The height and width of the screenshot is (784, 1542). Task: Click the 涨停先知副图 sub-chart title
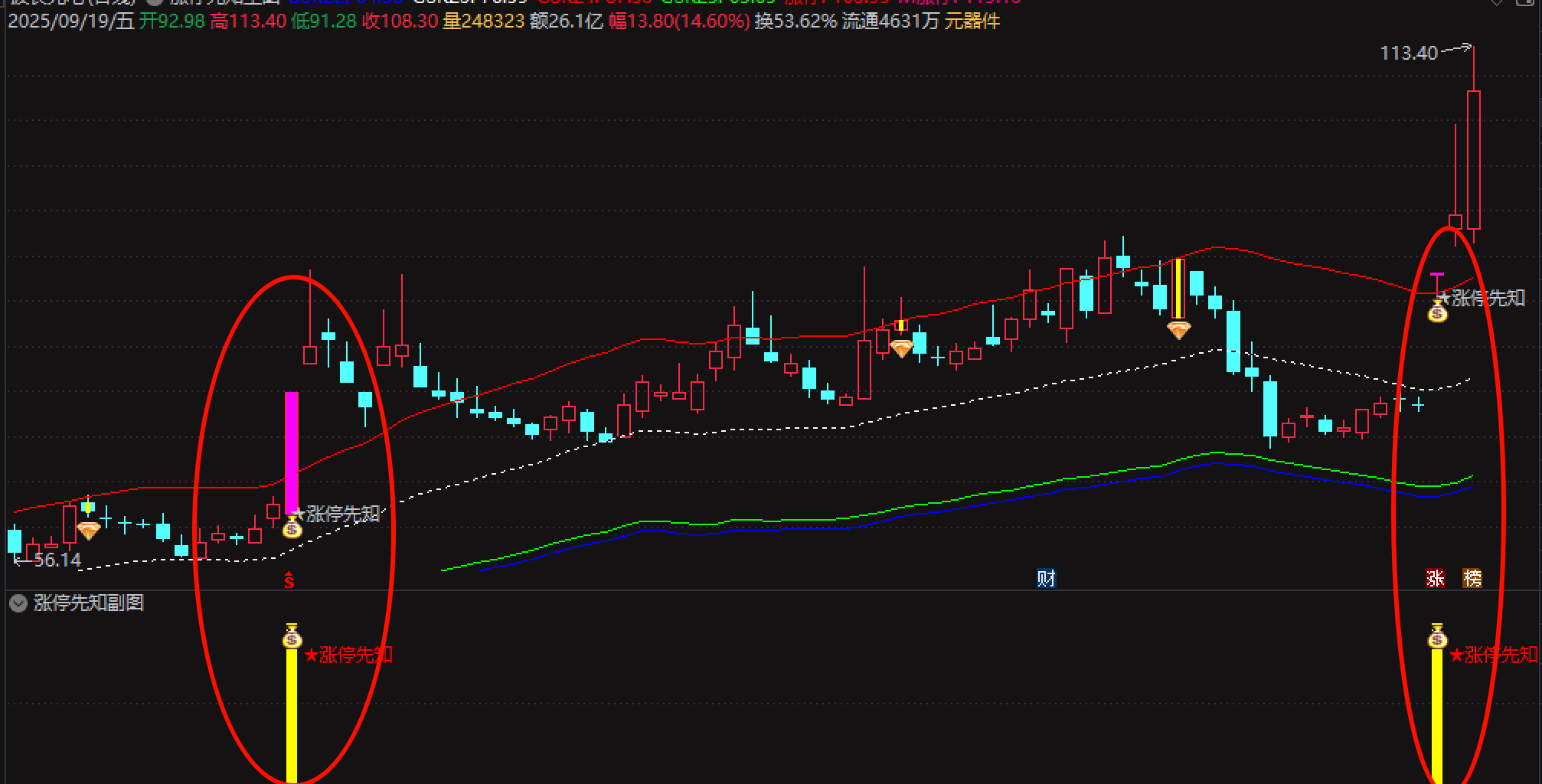pyautogui.click(x=89, y=603)
